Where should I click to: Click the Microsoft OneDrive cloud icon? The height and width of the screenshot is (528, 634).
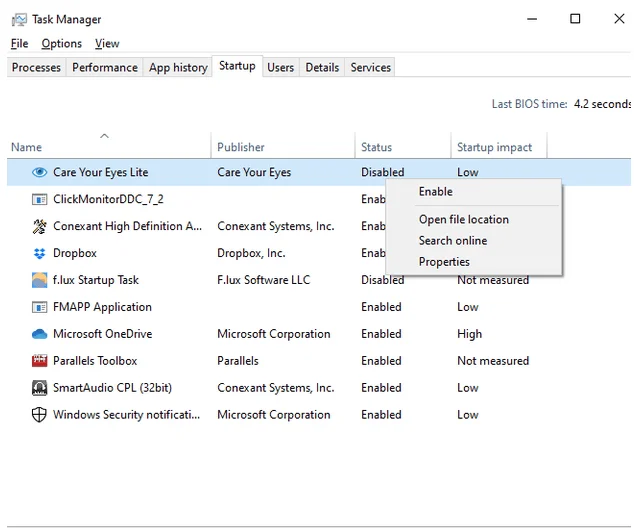tap(39, 334)
